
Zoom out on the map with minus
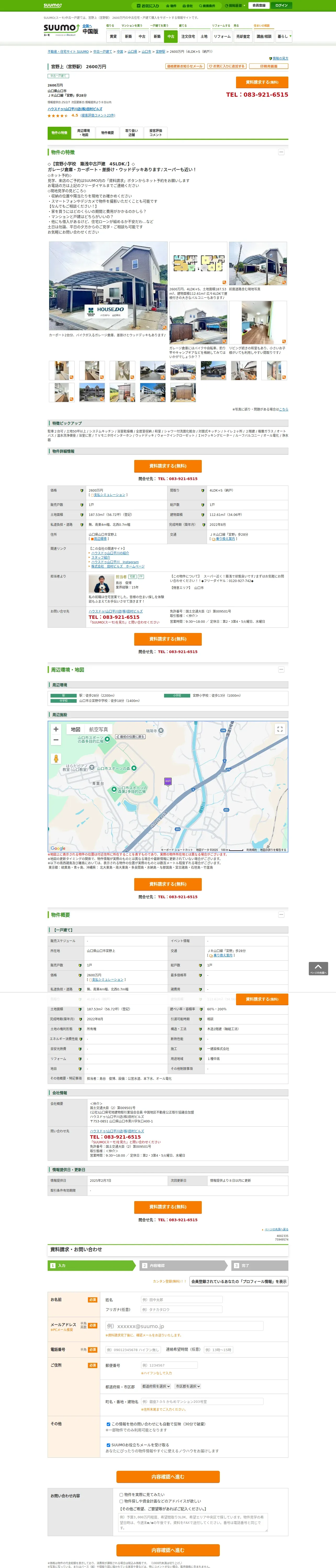[56, 740]
